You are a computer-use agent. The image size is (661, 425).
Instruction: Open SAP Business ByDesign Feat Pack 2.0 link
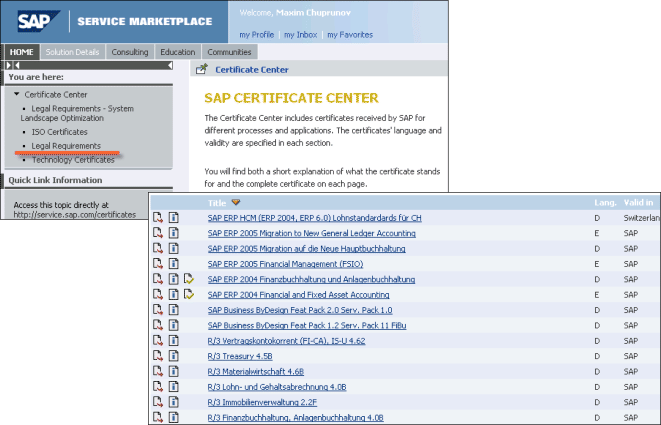tap(300, 310)
